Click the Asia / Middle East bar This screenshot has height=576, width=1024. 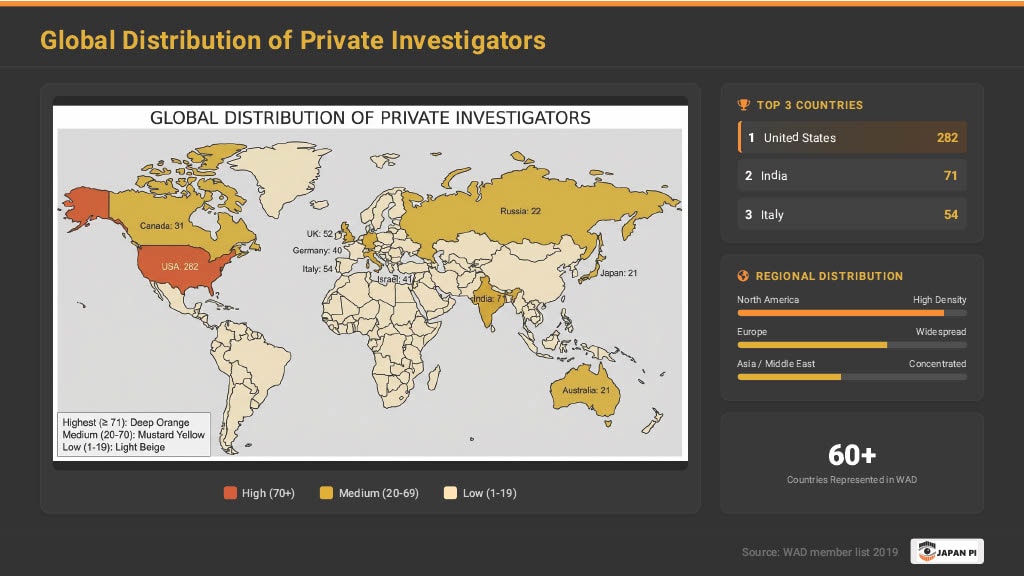point(851,377)
